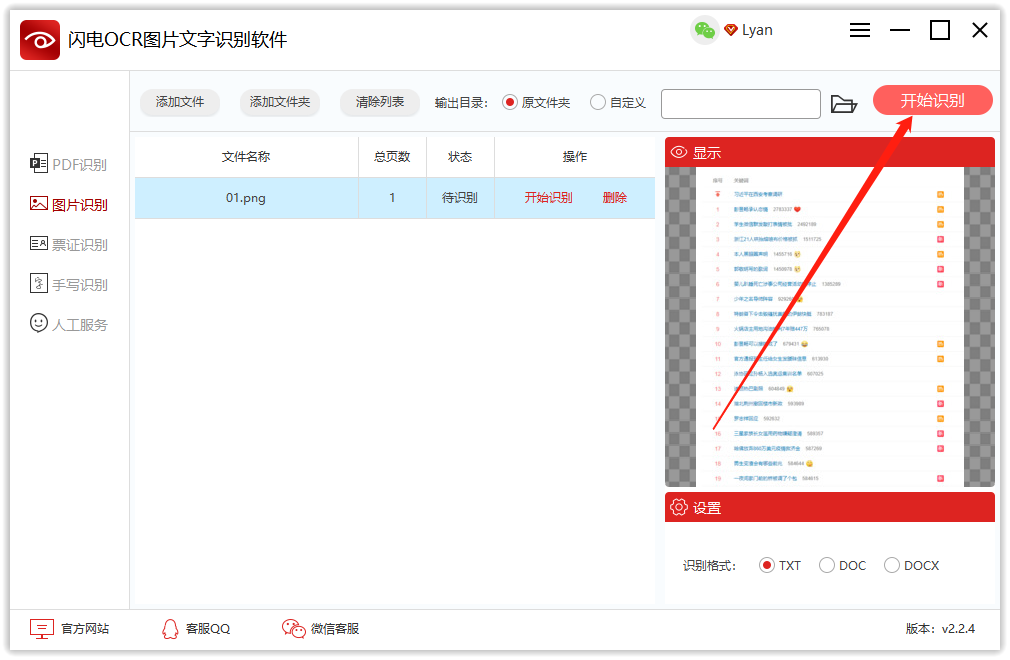Click 添加文件夹 button

tap(280, 102)
